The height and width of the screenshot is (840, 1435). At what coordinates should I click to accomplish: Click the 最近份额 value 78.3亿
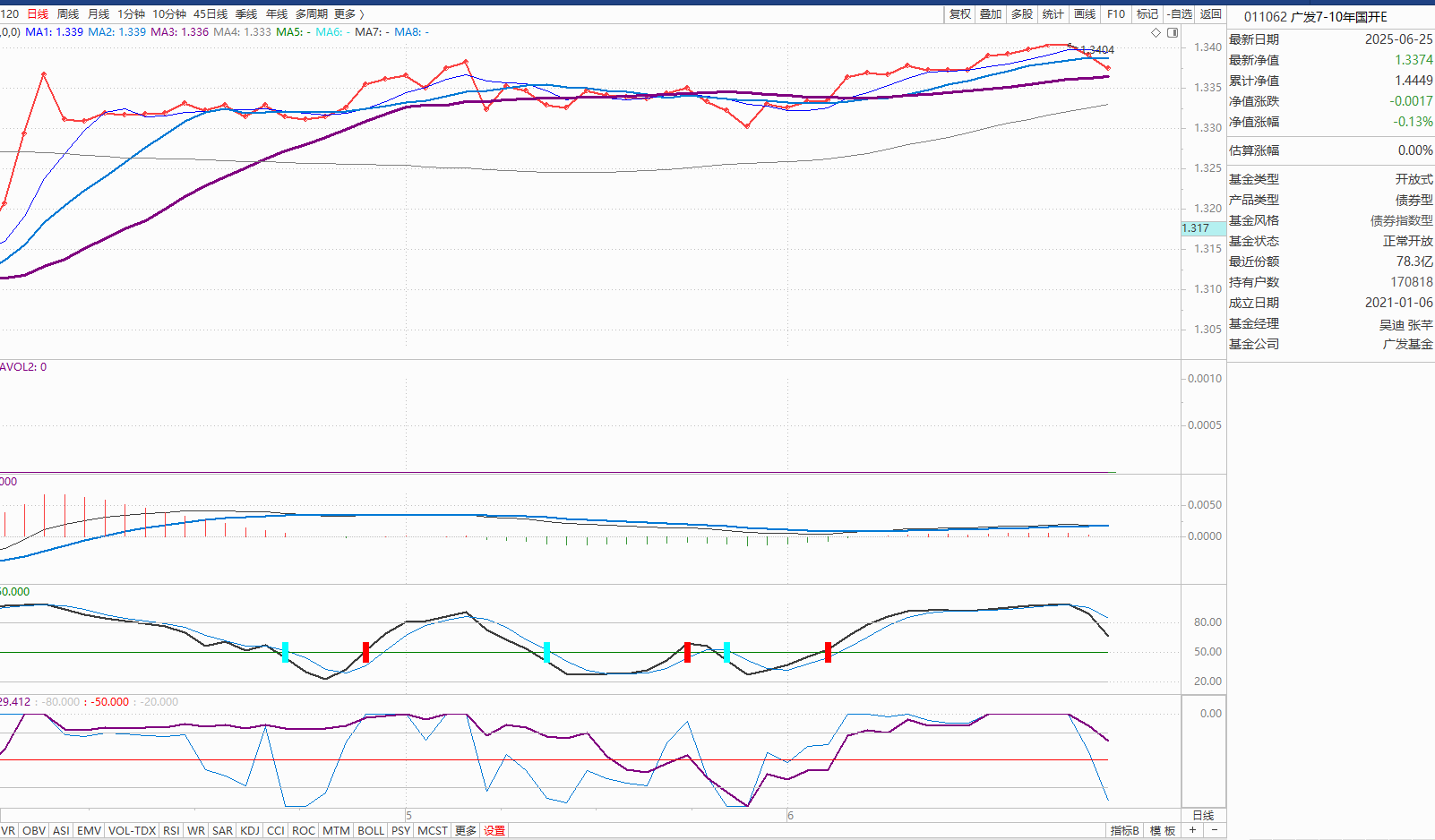[1414, 261]
